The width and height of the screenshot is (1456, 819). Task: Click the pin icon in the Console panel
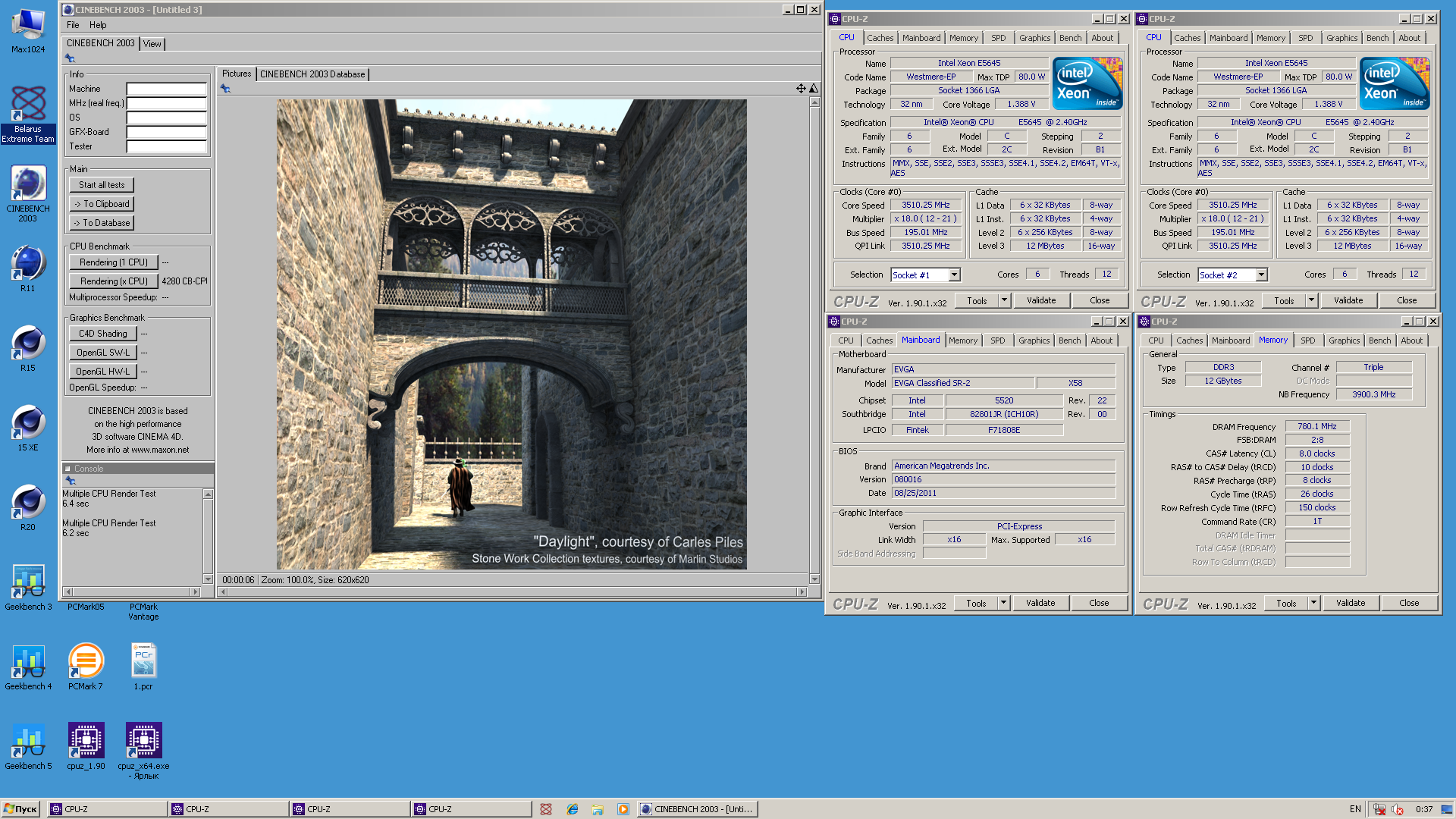point(71,481)
